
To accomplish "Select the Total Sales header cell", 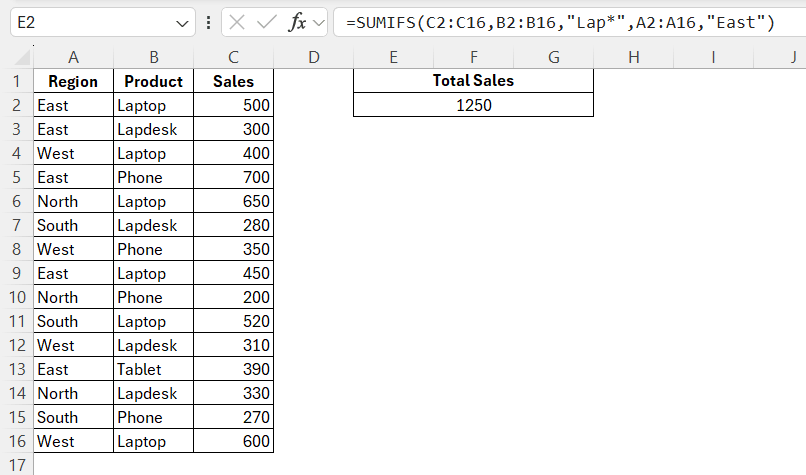I will (x=473, y=81).
